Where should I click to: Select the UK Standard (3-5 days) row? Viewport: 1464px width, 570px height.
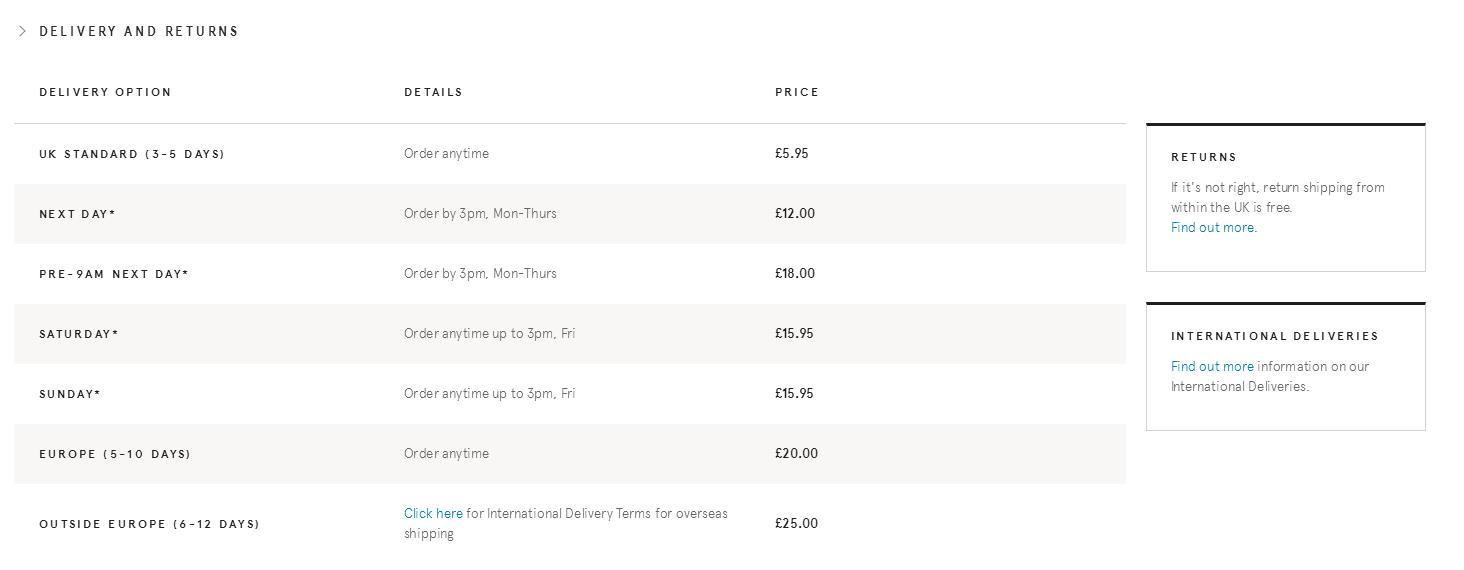132,154
